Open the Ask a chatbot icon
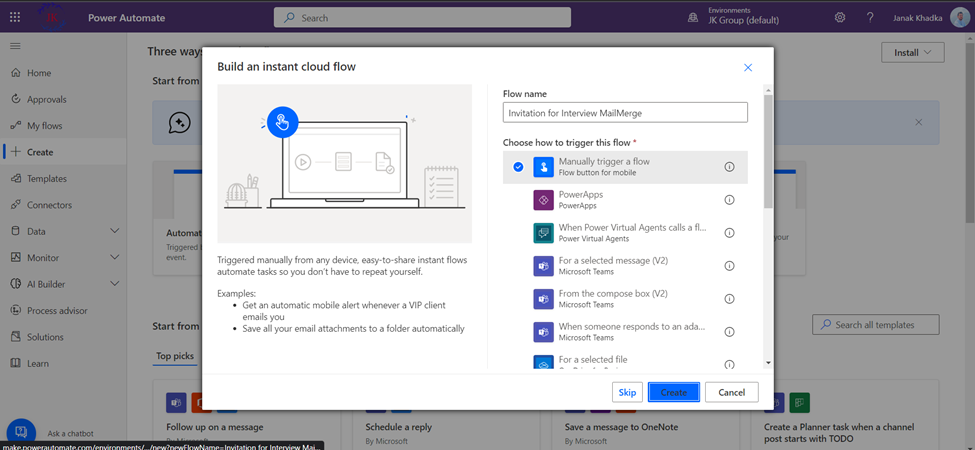 tap(21, 432)
